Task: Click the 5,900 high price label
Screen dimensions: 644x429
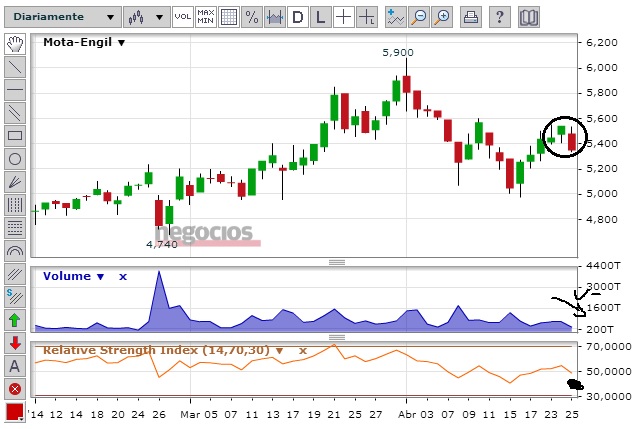Action: click(398, 53)
